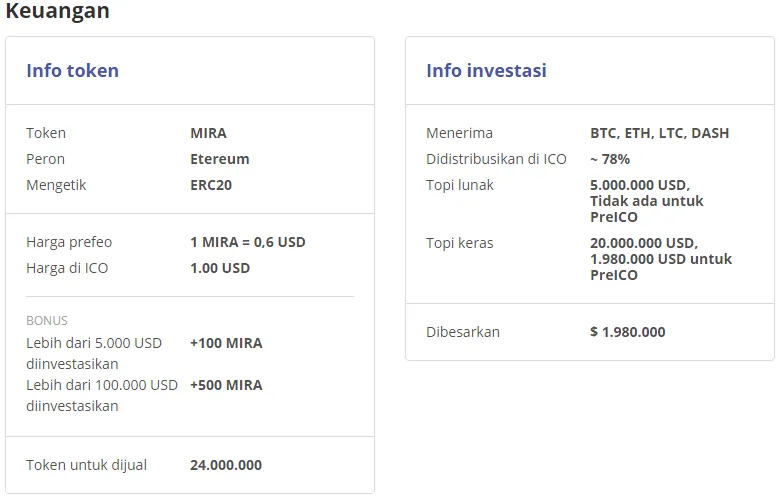The width and height of the screenshot is (779, 500).
Task: Click the Info investasi panel title
Action: pyautogui.click(x=486, y=70)
